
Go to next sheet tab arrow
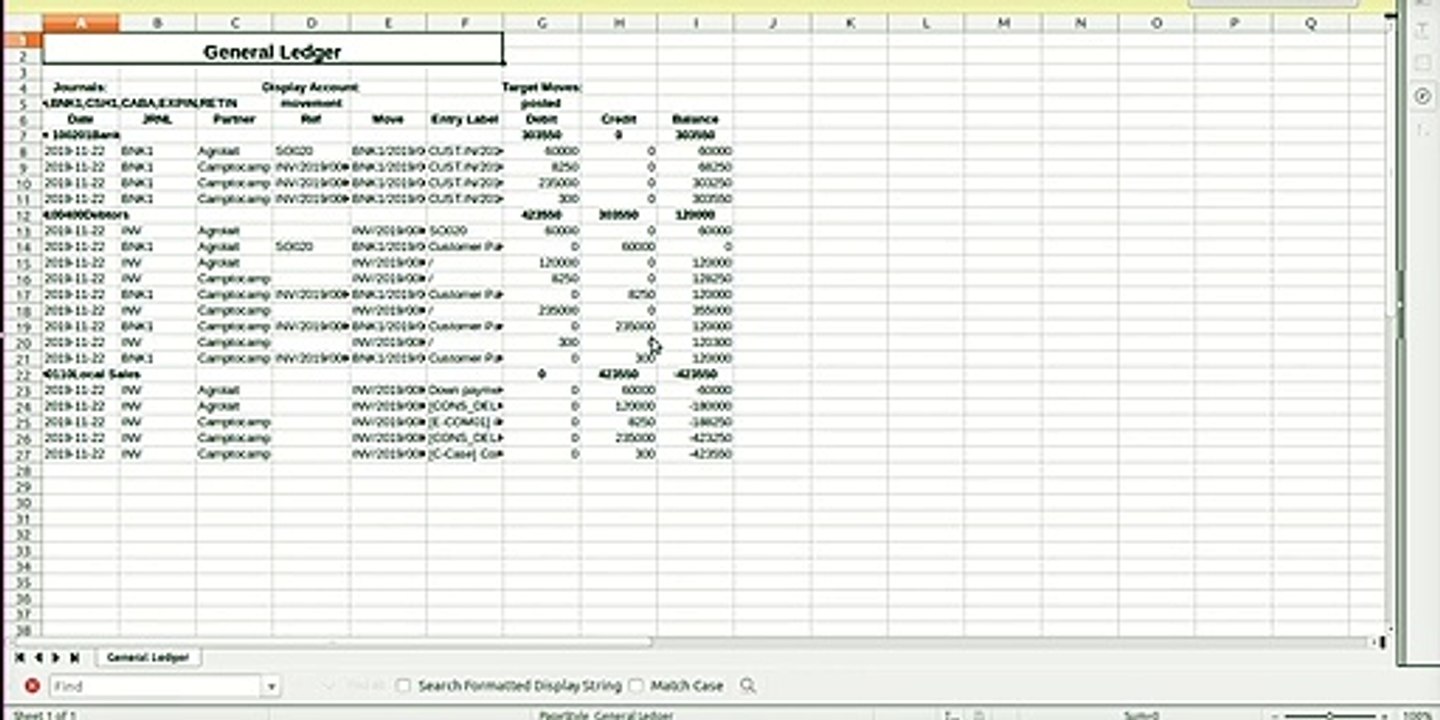tap(56, 657)
